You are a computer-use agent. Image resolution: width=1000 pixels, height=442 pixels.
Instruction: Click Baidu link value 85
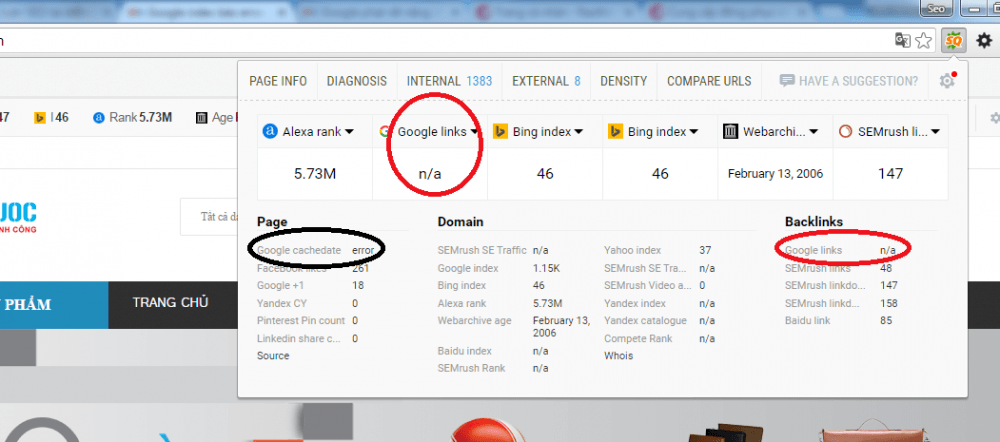(886, 321)
